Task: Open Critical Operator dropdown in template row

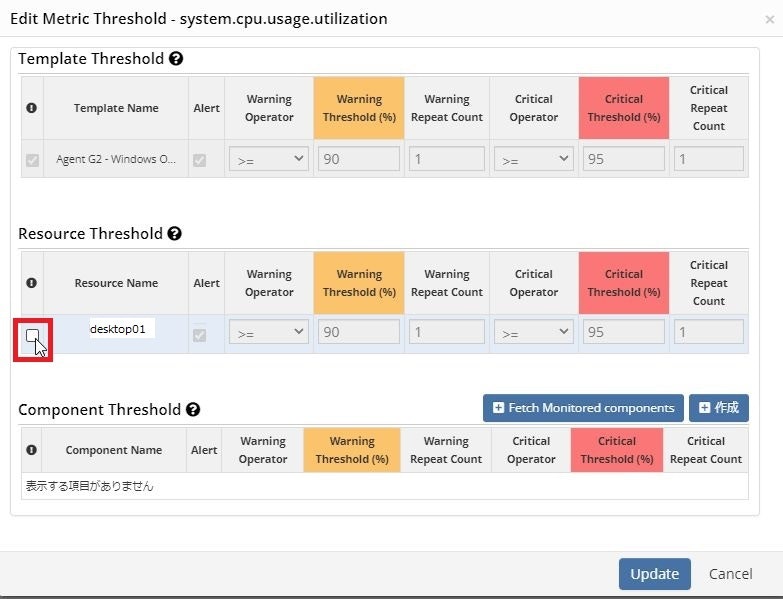Action: tap(533, 159)
